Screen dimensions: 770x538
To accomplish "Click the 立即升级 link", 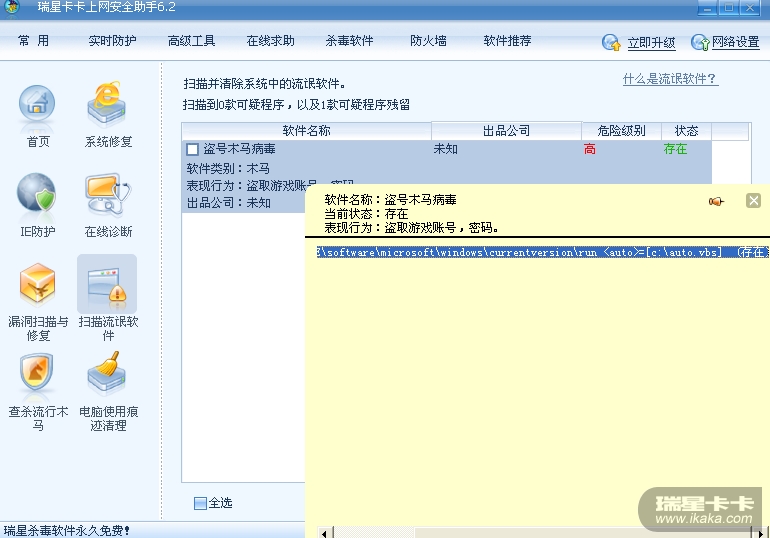I will [652, 43].
